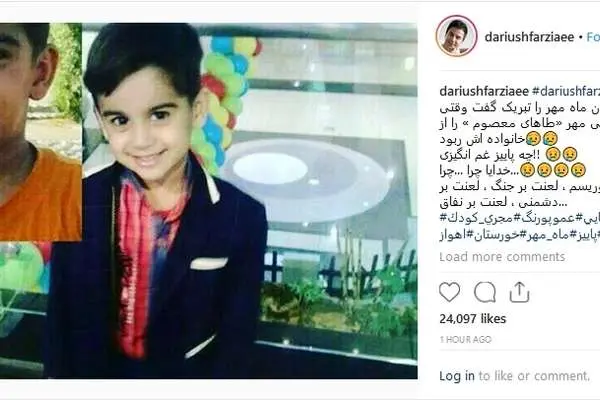Expand Load more comments
This screenshot has width=600, height=400.
tap(502, 256)
